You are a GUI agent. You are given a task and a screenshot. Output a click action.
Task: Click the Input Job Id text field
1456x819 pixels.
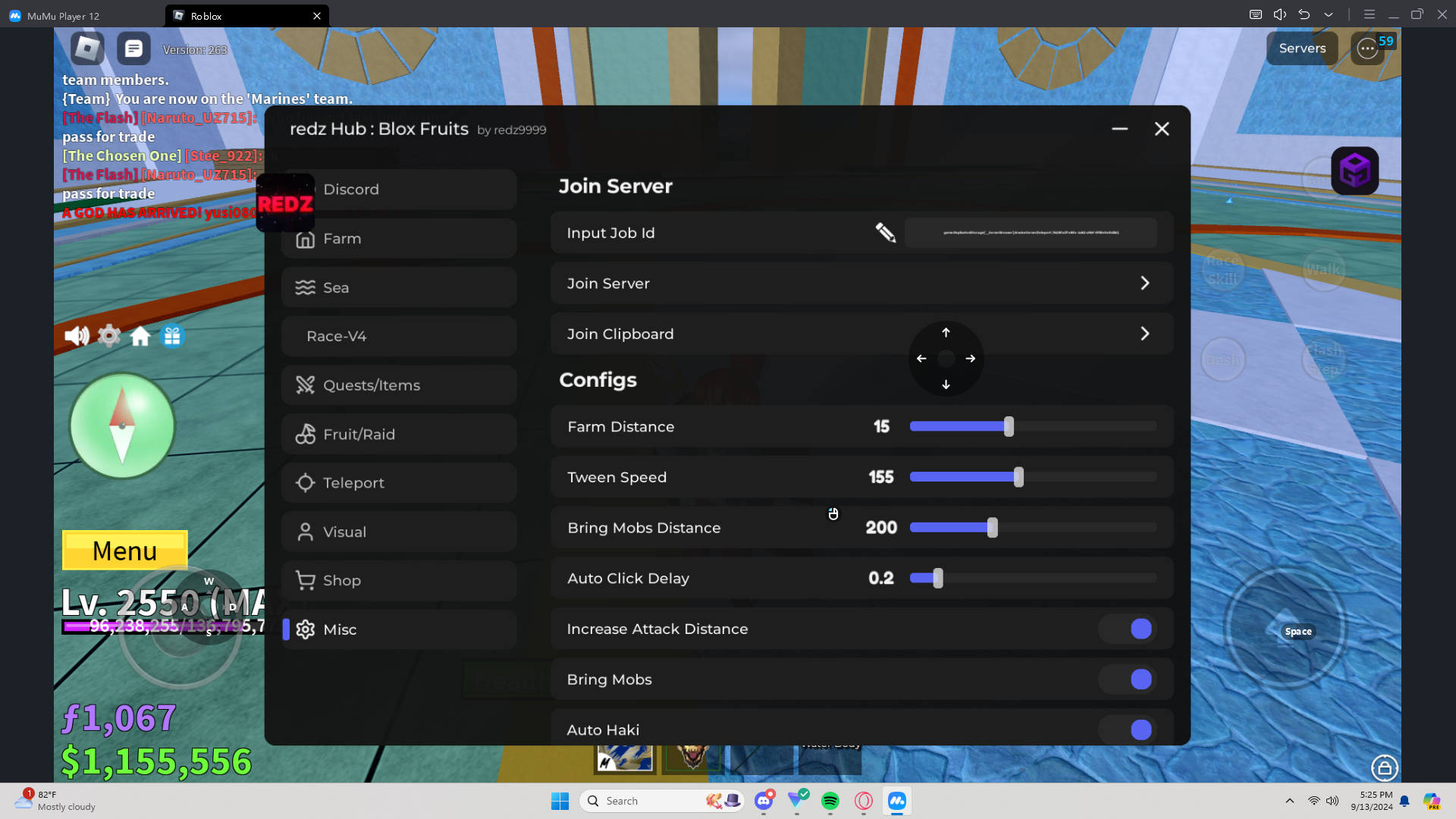click(1031, 233)
